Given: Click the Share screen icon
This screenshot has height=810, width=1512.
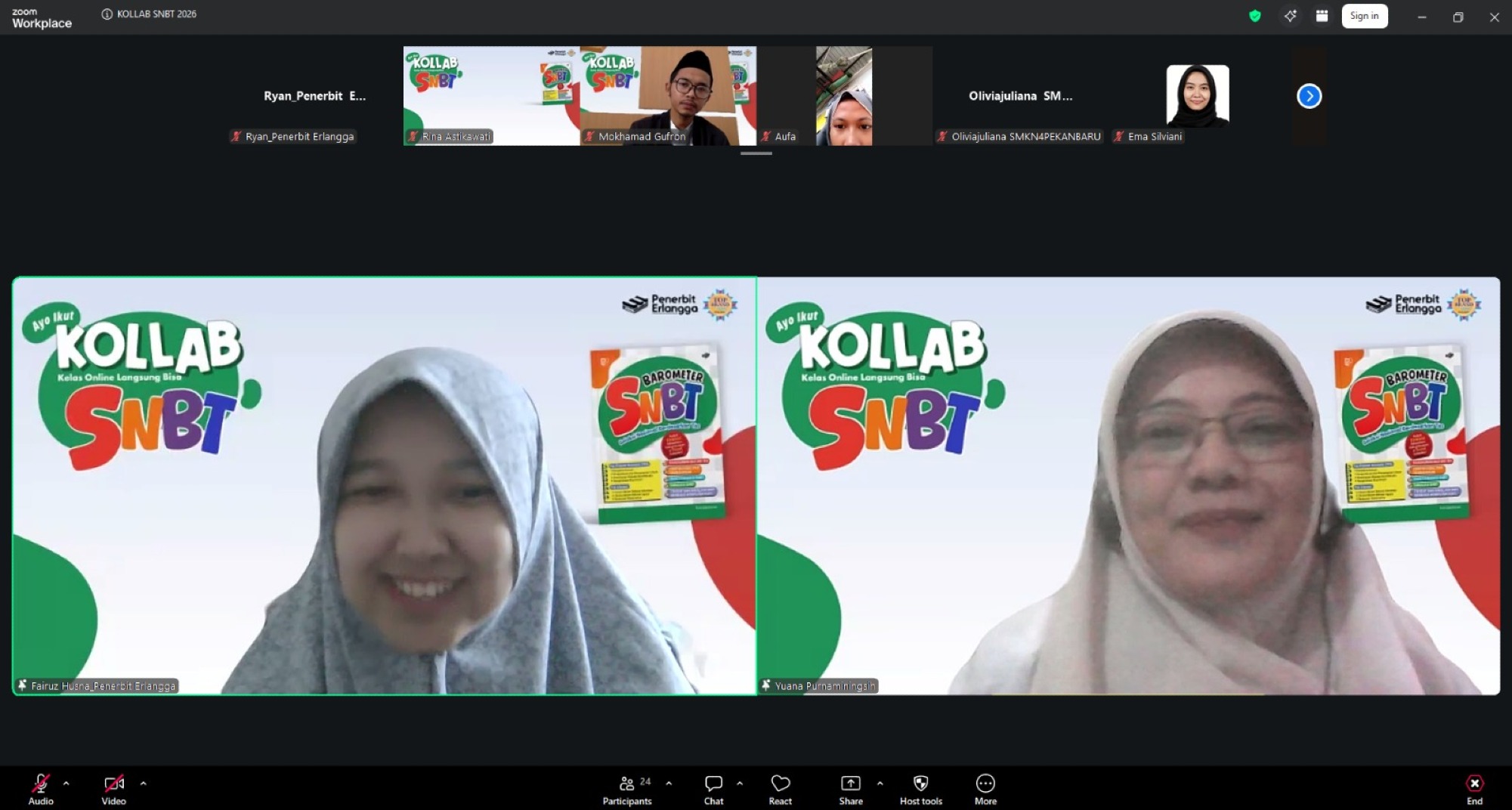Looking at the screenshot, I should tap(850, 788).
